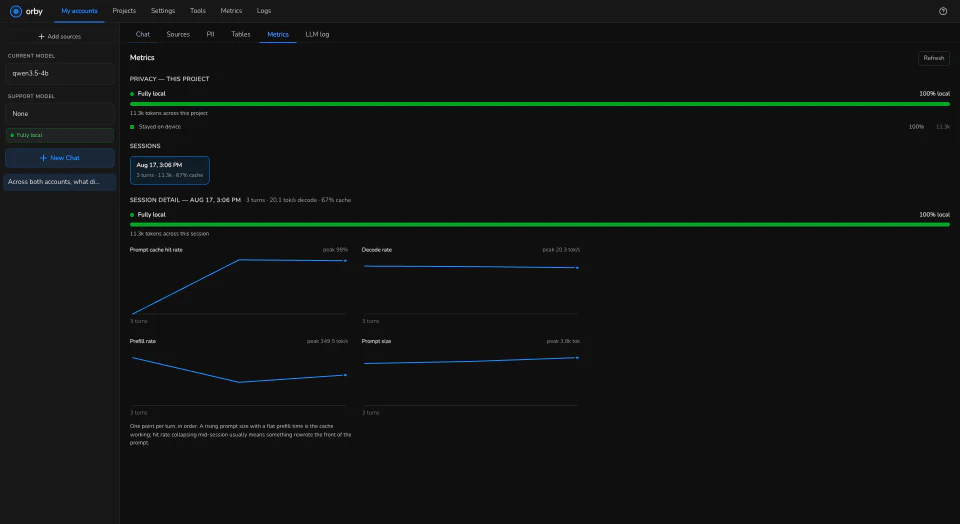This screenshot has height=524, width=960.
Task: Click the "peak 3.8k tok" label
Action: pyautogui.click(x=563, y=341)
